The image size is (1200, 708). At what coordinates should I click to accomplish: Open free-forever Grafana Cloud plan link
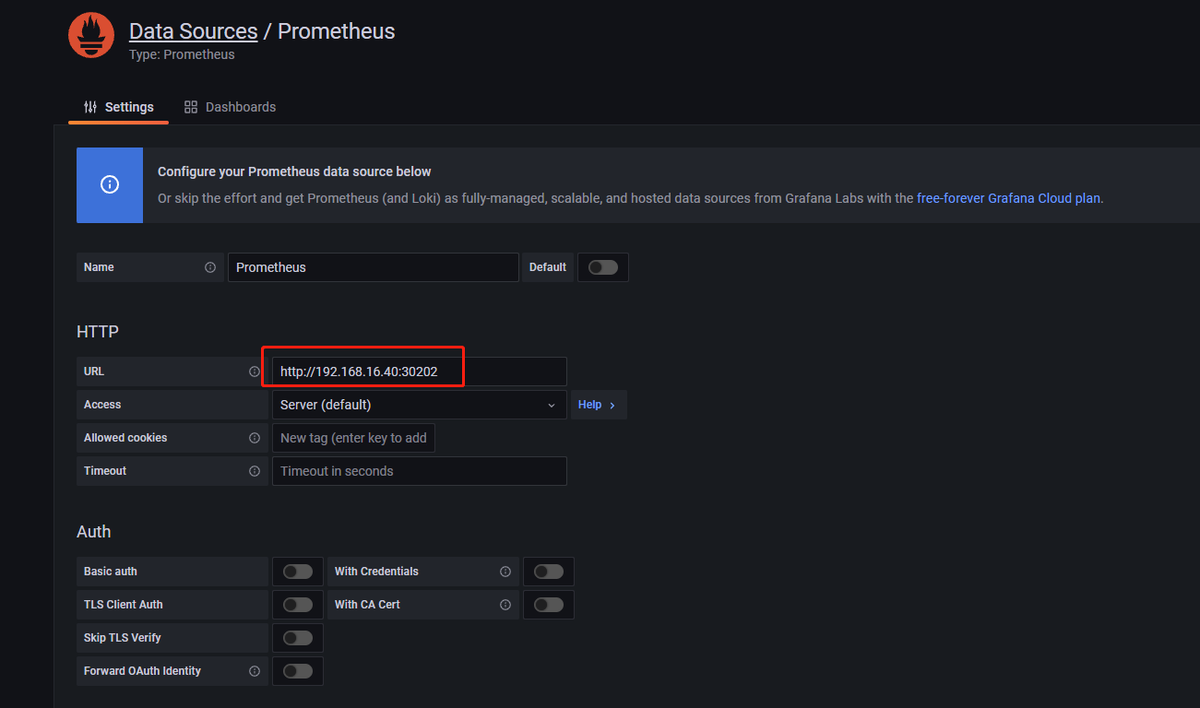[x=1008, y=198]
